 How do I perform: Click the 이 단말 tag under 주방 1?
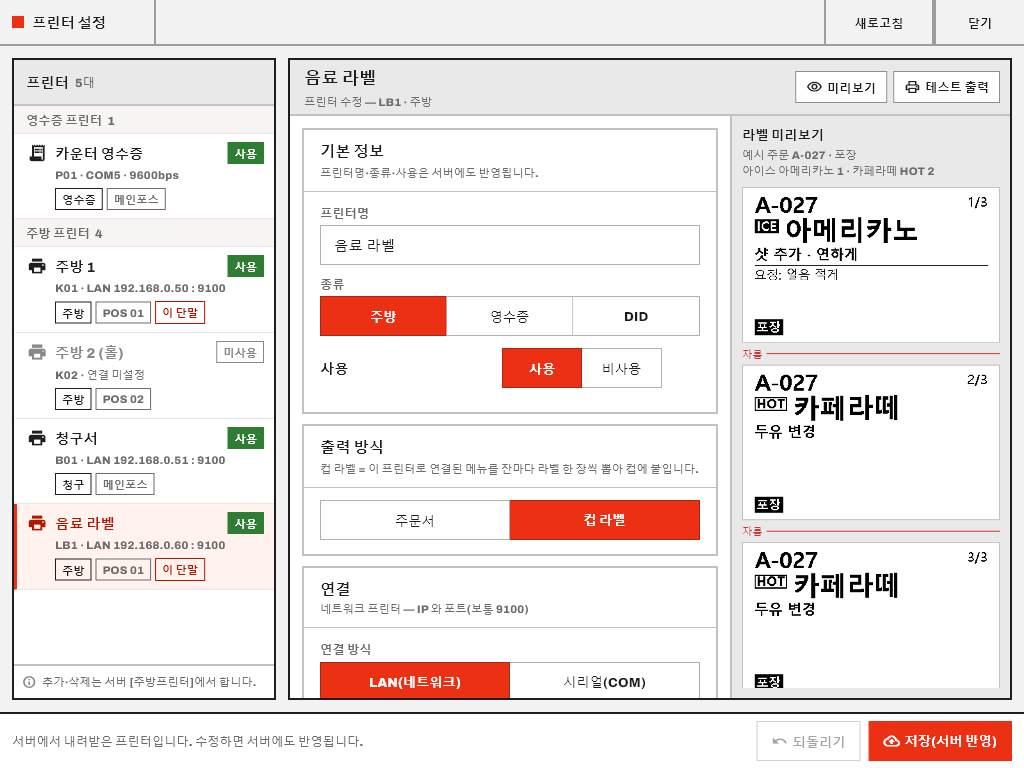[180, 313]
